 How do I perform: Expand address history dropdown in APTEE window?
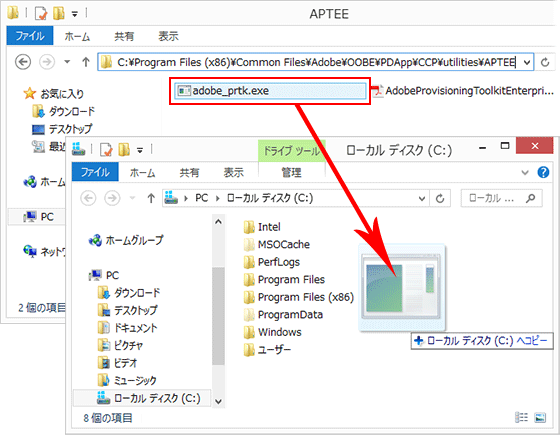527,62
